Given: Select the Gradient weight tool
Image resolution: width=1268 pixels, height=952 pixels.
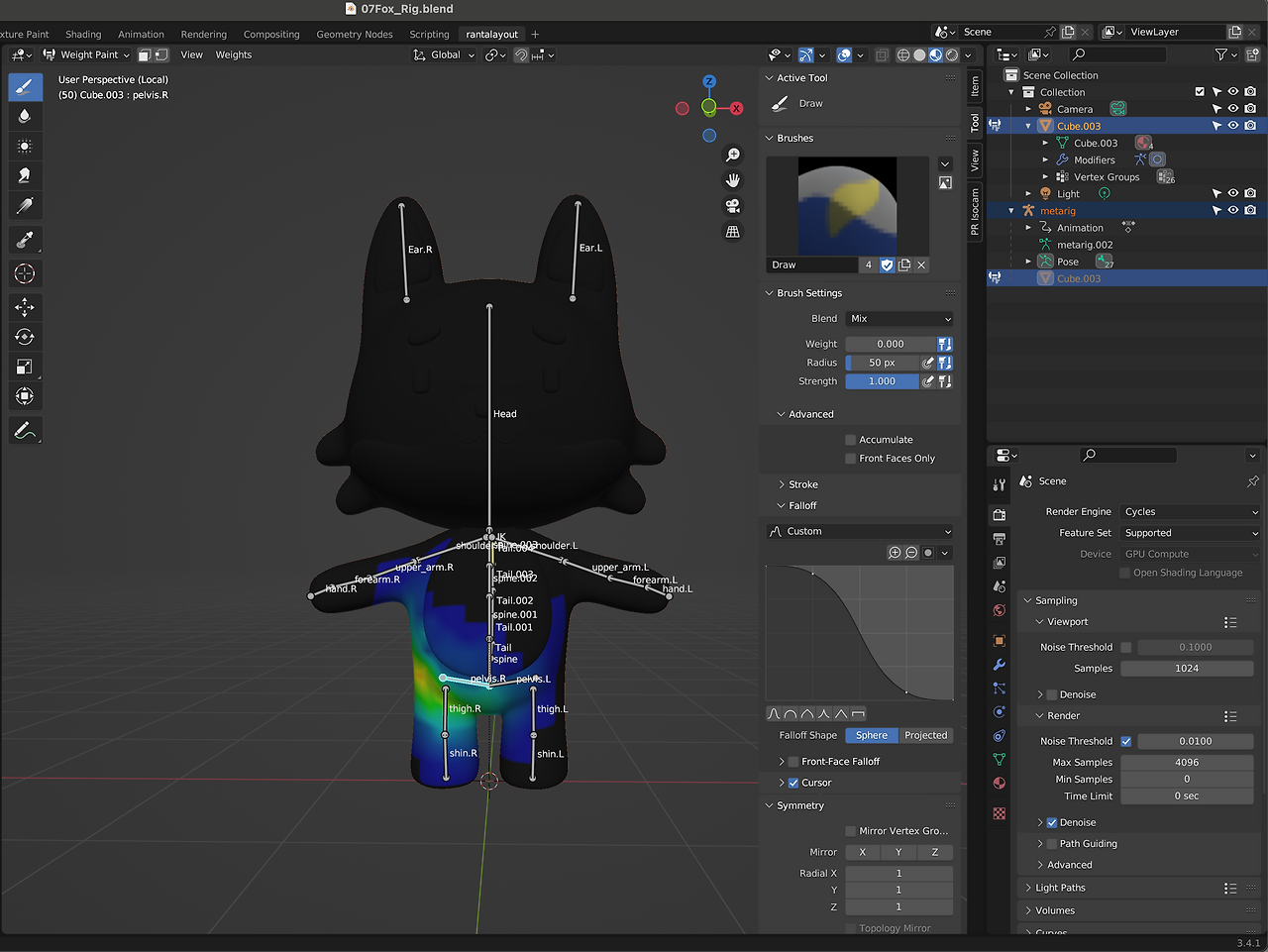Looking at the screenshot, I should pos(25,206).
